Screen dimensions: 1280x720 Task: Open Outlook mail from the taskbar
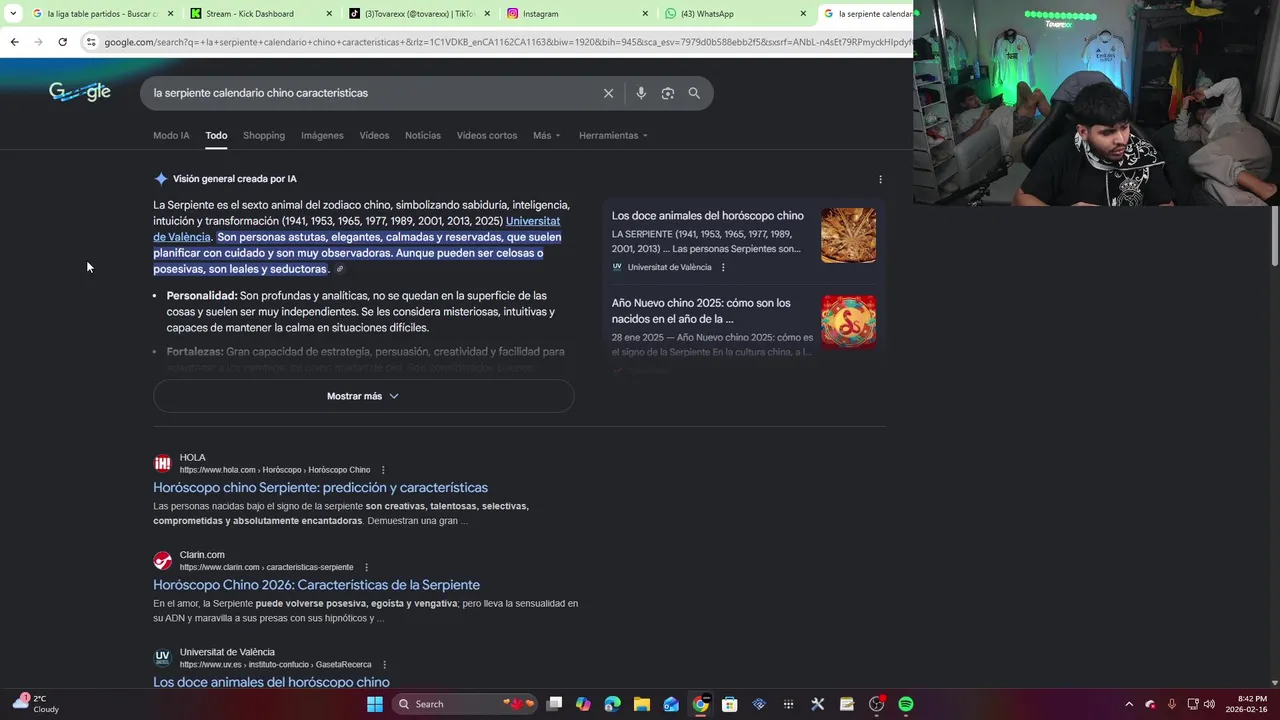(671, 704)
